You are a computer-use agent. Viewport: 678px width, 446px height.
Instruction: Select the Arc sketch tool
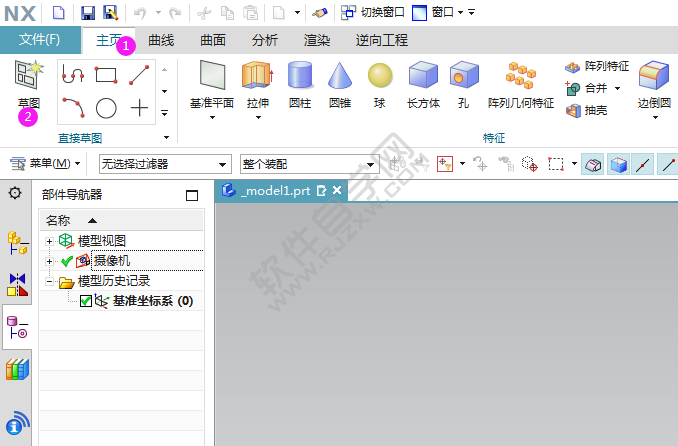pos(73,108)
